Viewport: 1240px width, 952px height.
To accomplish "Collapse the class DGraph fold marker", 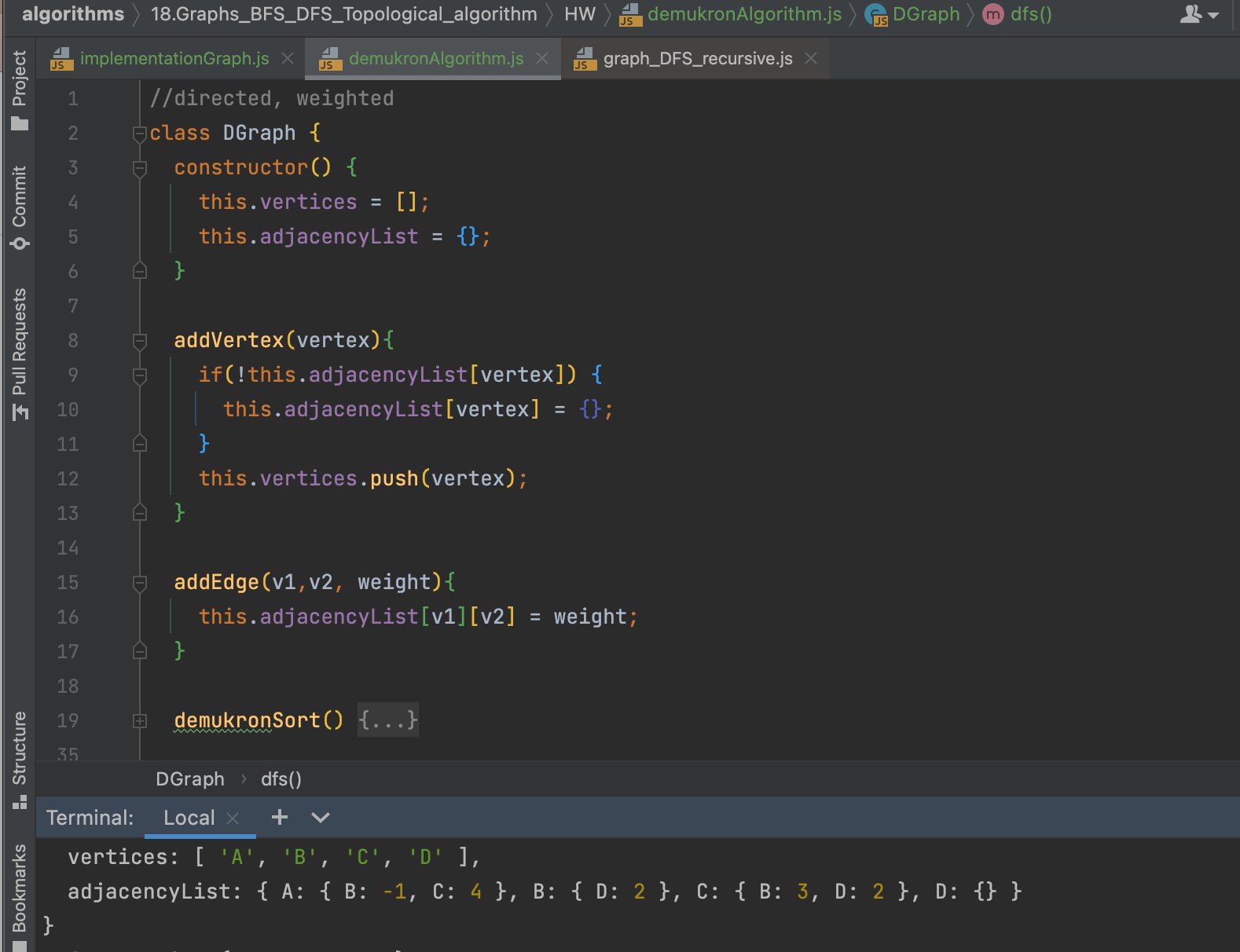I will [140, 133].
